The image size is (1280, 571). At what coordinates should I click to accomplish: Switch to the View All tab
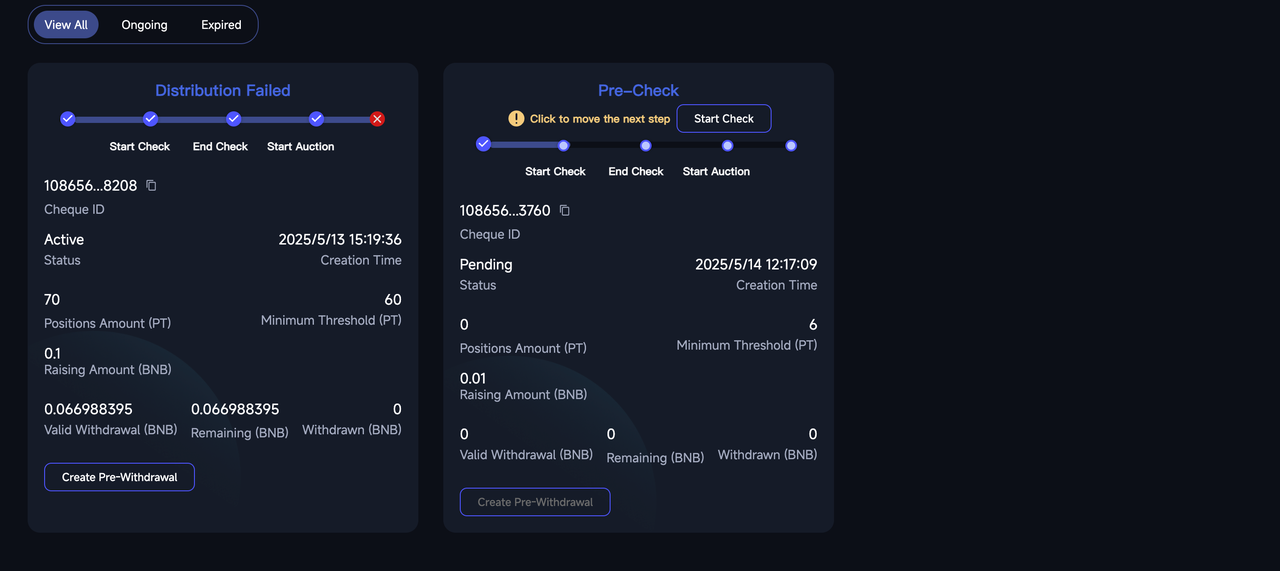click(x=66, y=25)
